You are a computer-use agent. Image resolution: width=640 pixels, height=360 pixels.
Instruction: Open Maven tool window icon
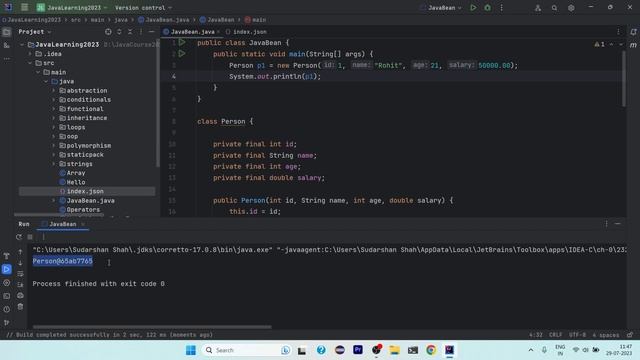633,45
